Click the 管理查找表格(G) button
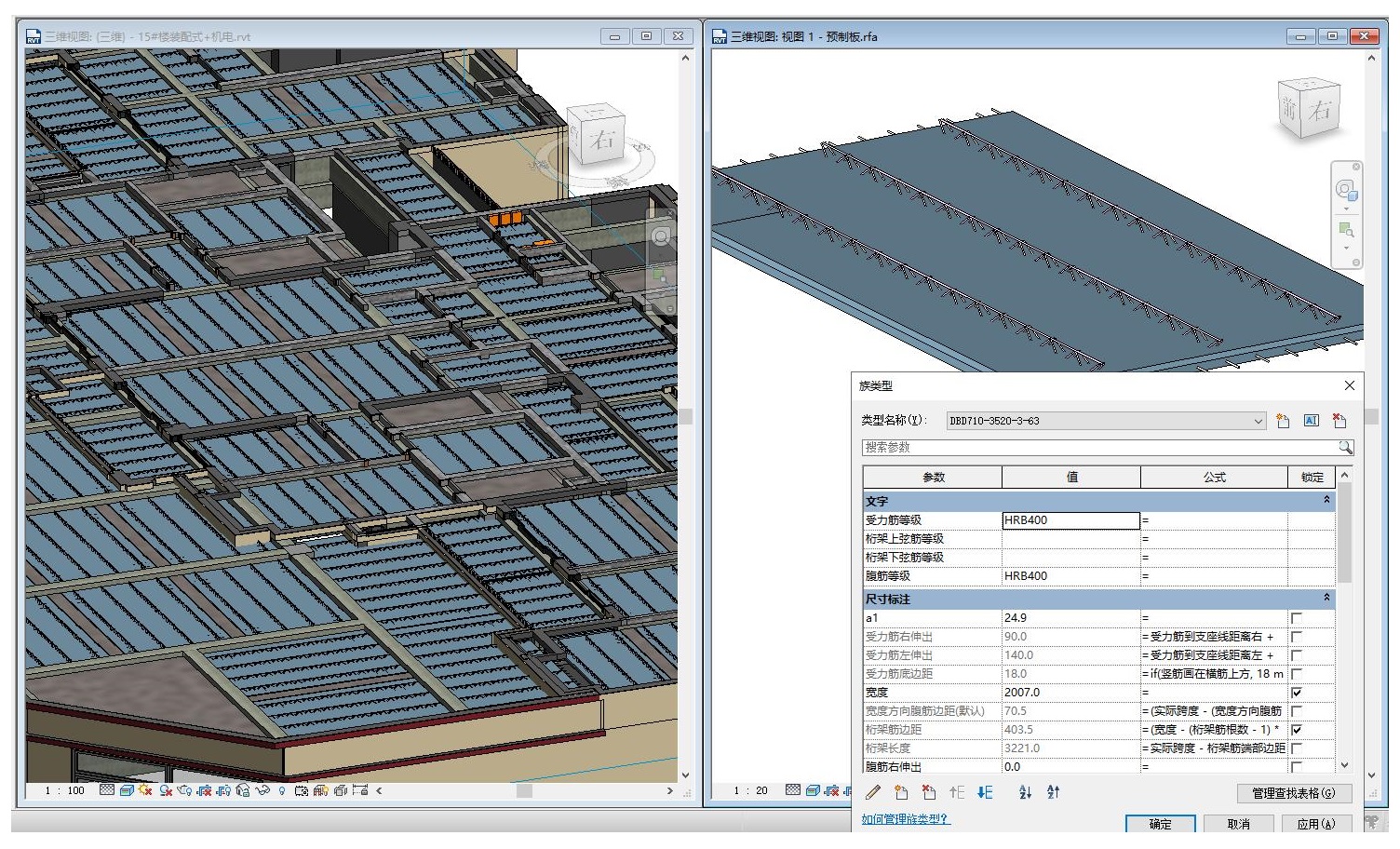The width and height of the screenshot is (1400, 849). (1293, 793)
